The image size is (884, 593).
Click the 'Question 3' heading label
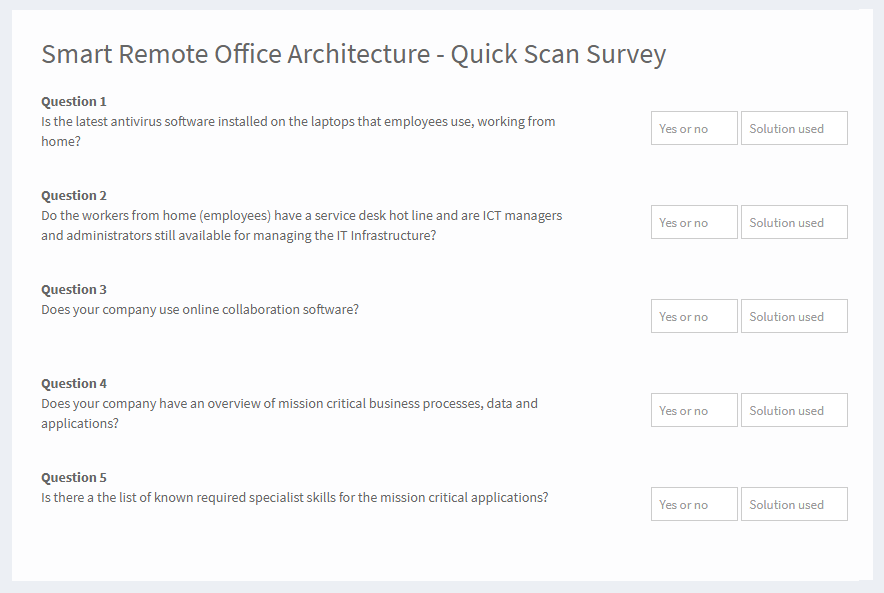74,290
